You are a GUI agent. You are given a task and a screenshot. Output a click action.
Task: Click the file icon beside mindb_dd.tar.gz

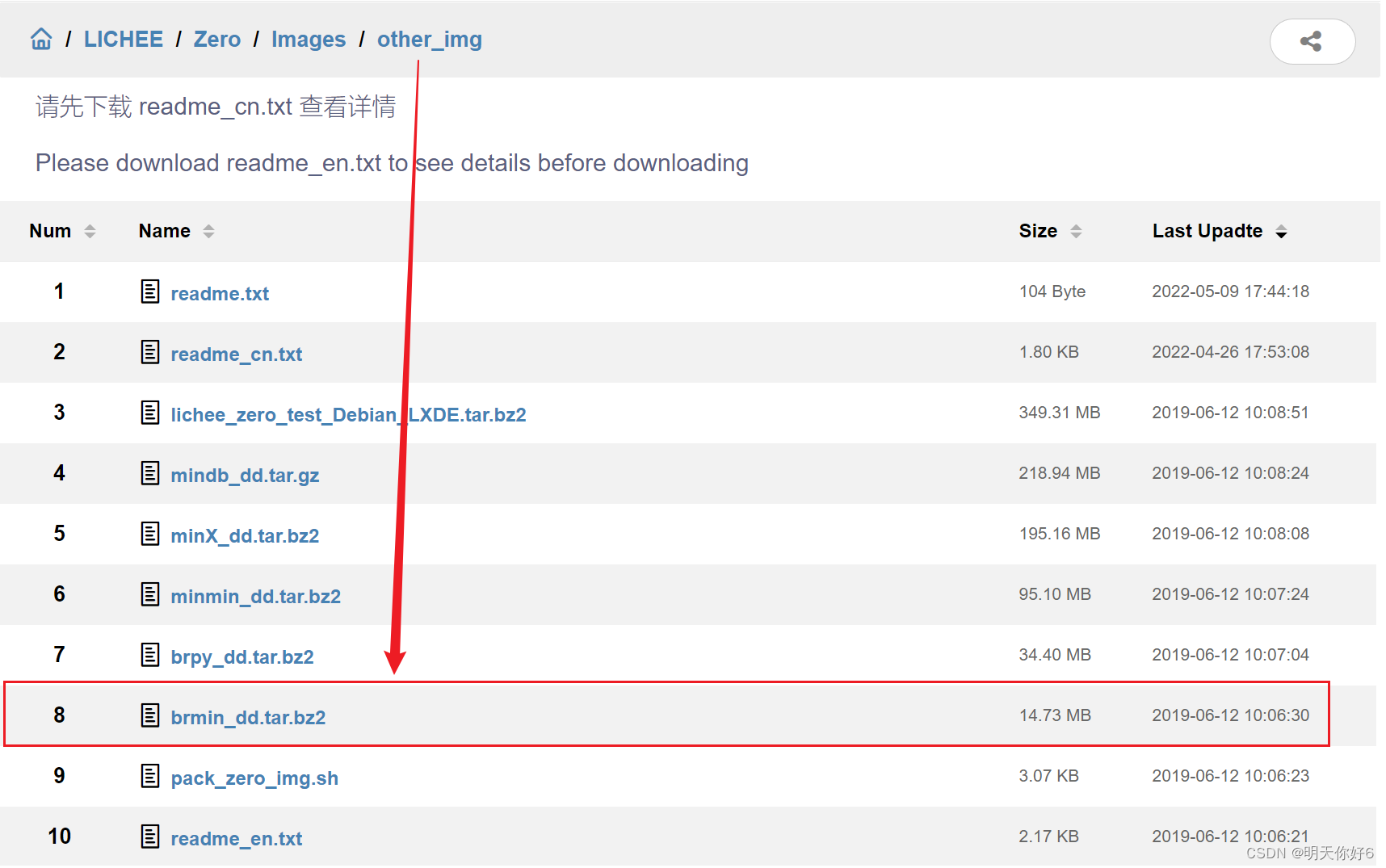pos(150,473)
